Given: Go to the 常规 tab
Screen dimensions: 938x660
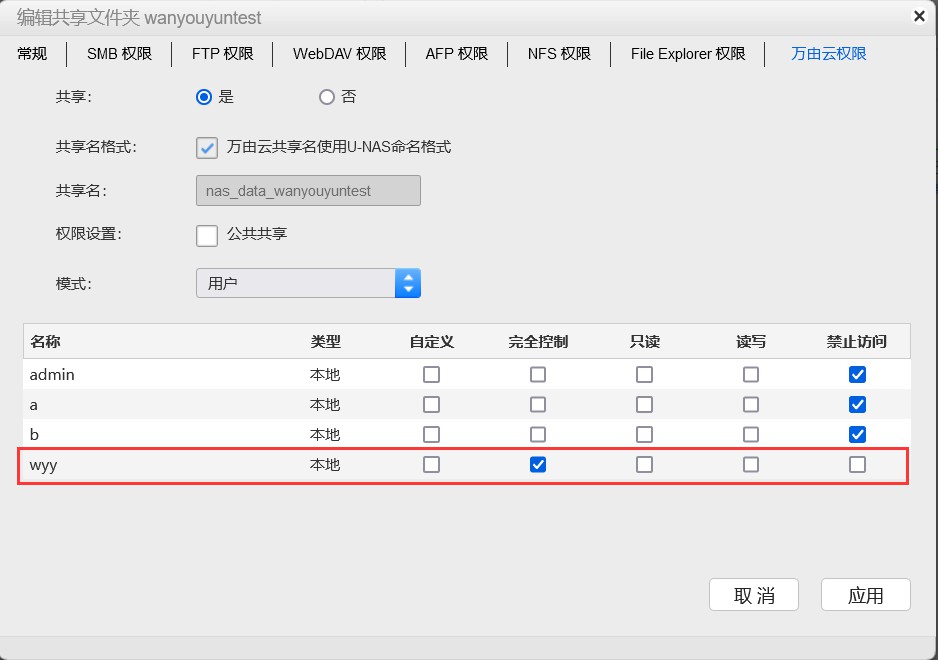Looking at the screenshot, I should pyautogui.click(x=32, y=54).
